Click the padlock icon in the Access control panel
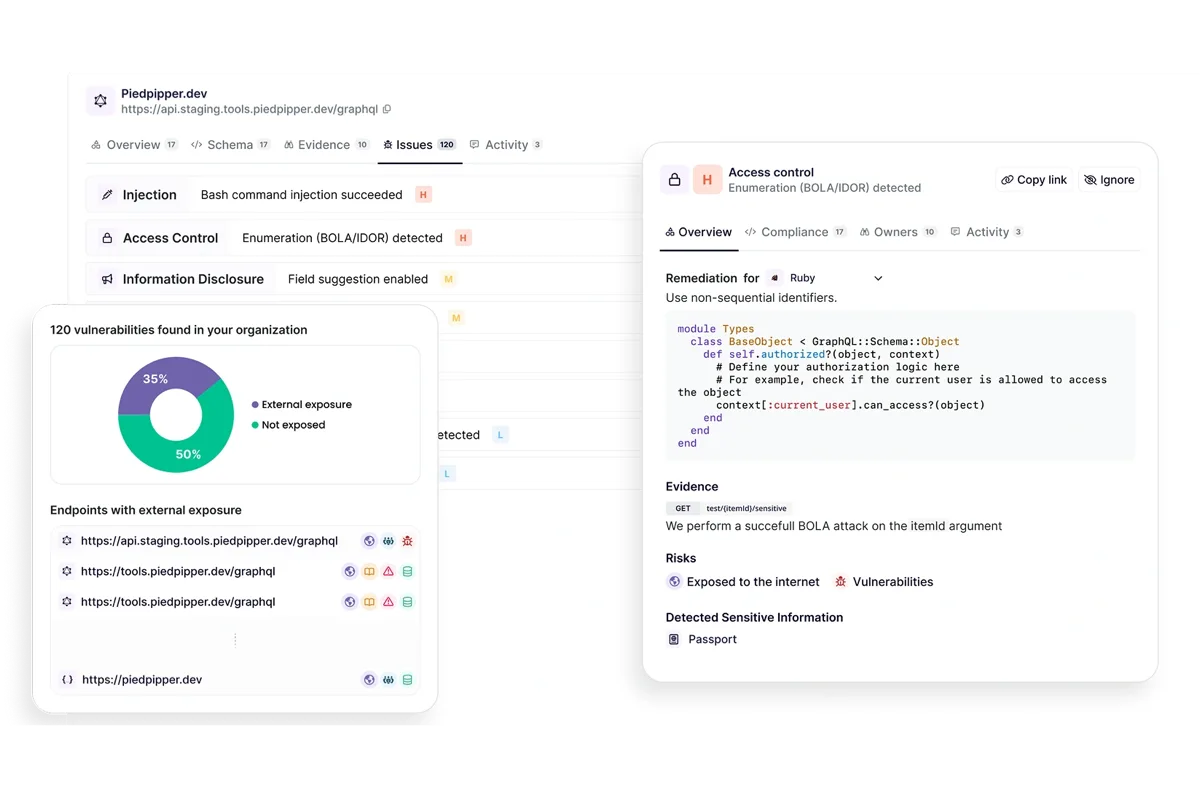 pyautogui.click(x=675, y=180)
